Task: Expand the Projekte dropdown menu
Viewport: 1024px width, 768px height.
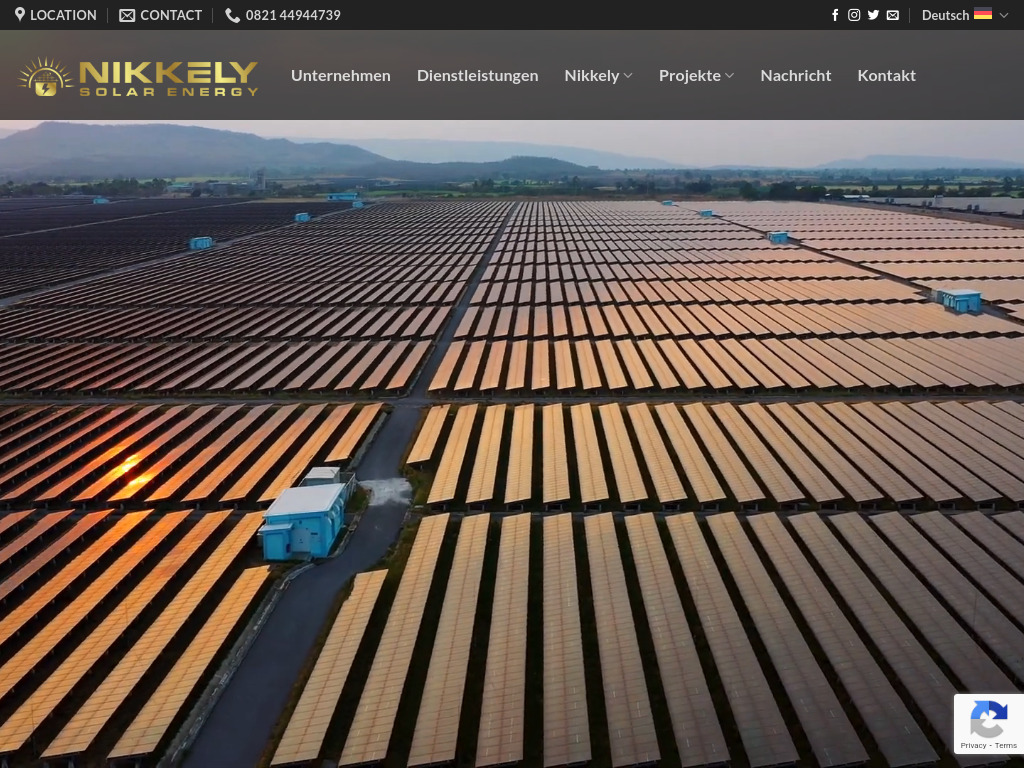Action: click(696, 75)
